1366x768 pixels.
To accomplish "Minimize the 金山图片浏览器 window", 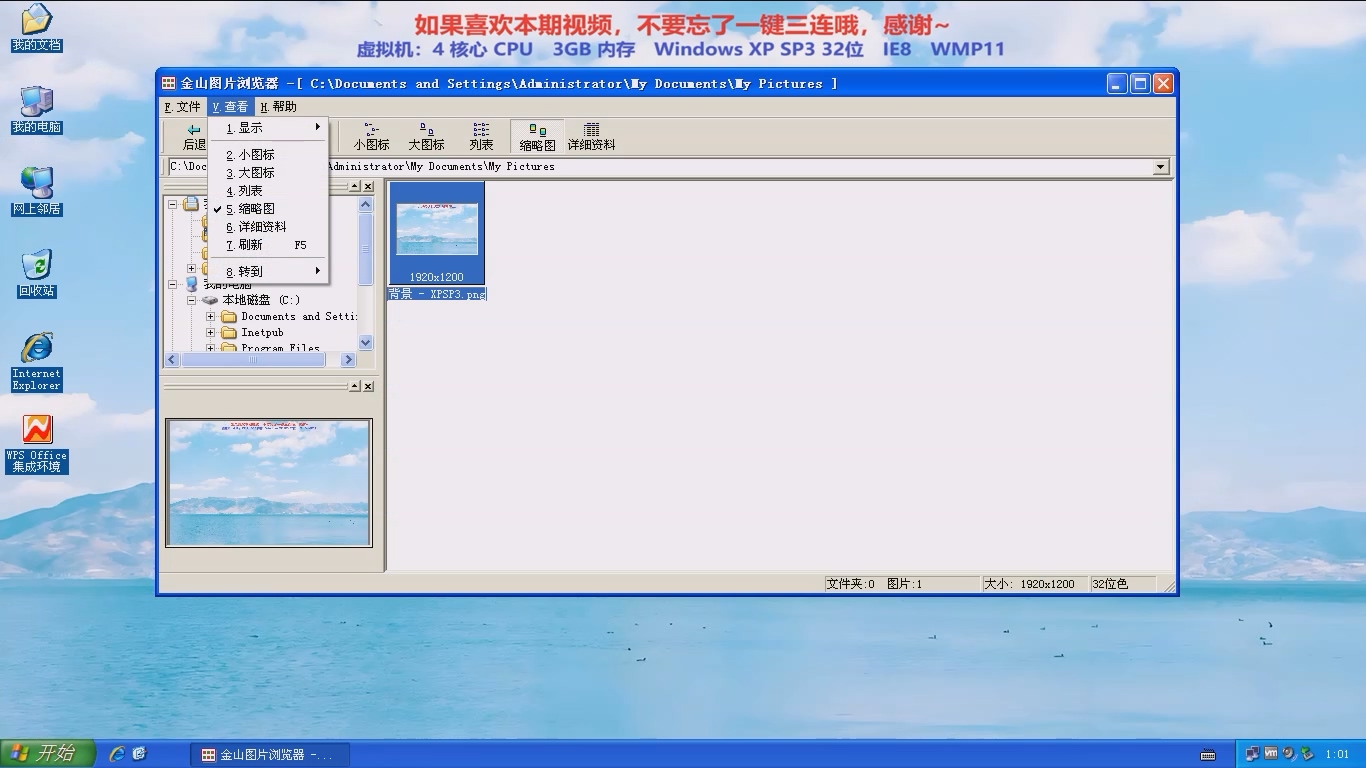I will tap(1117, 84).
